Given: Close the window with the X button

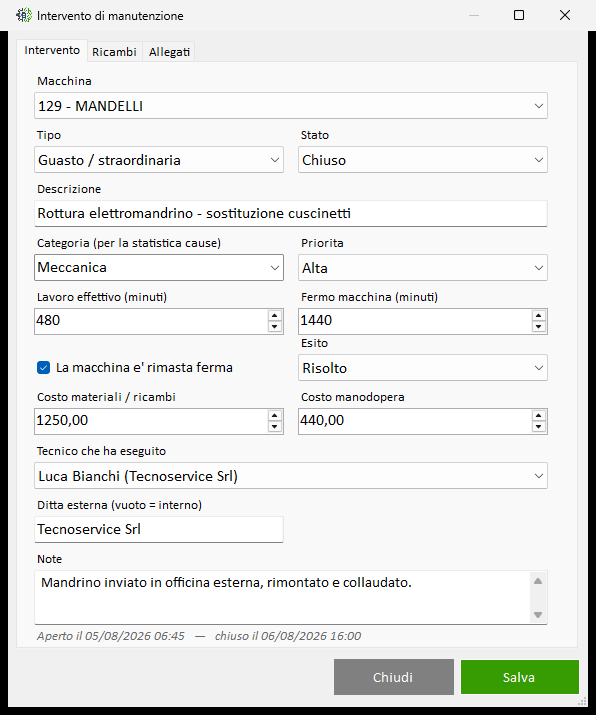Looking at the screenshot, I should tap(565, 16).
